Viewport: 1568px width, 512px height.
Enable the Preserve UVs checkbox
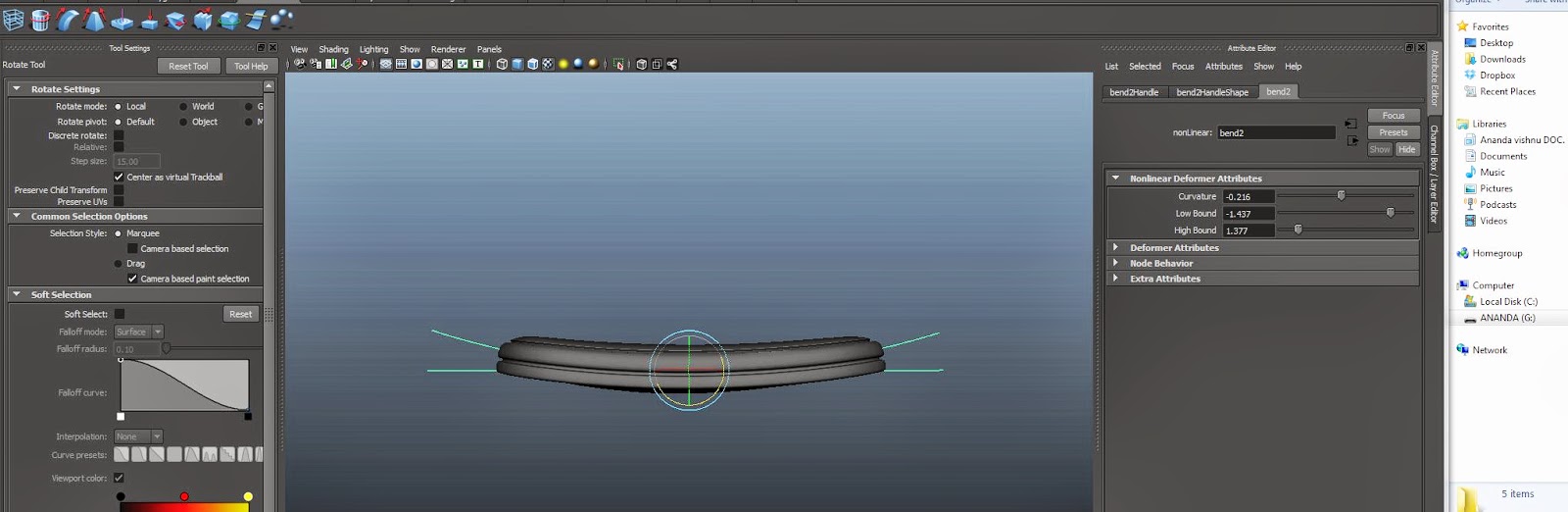[x=119, y=201]
